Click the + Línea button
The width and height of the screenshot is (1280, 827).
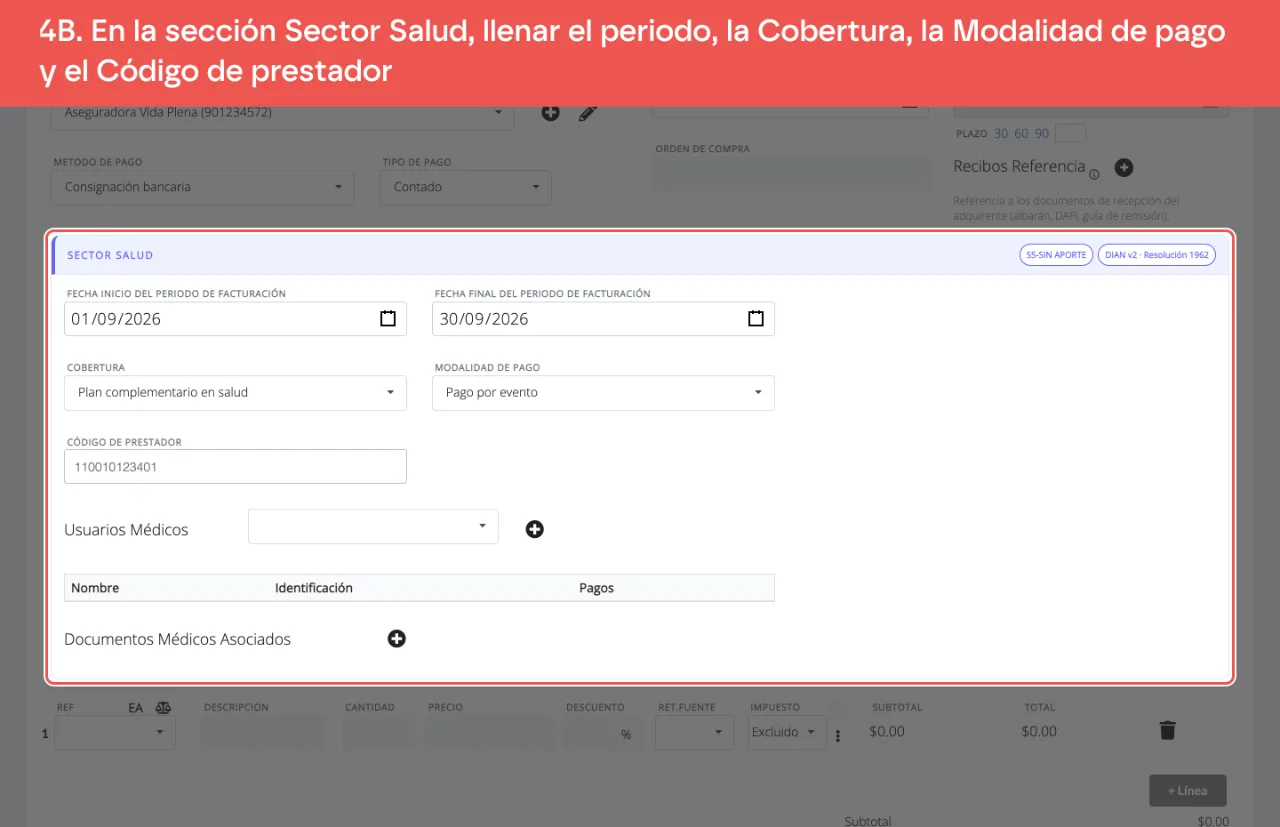click(1188, 790)
